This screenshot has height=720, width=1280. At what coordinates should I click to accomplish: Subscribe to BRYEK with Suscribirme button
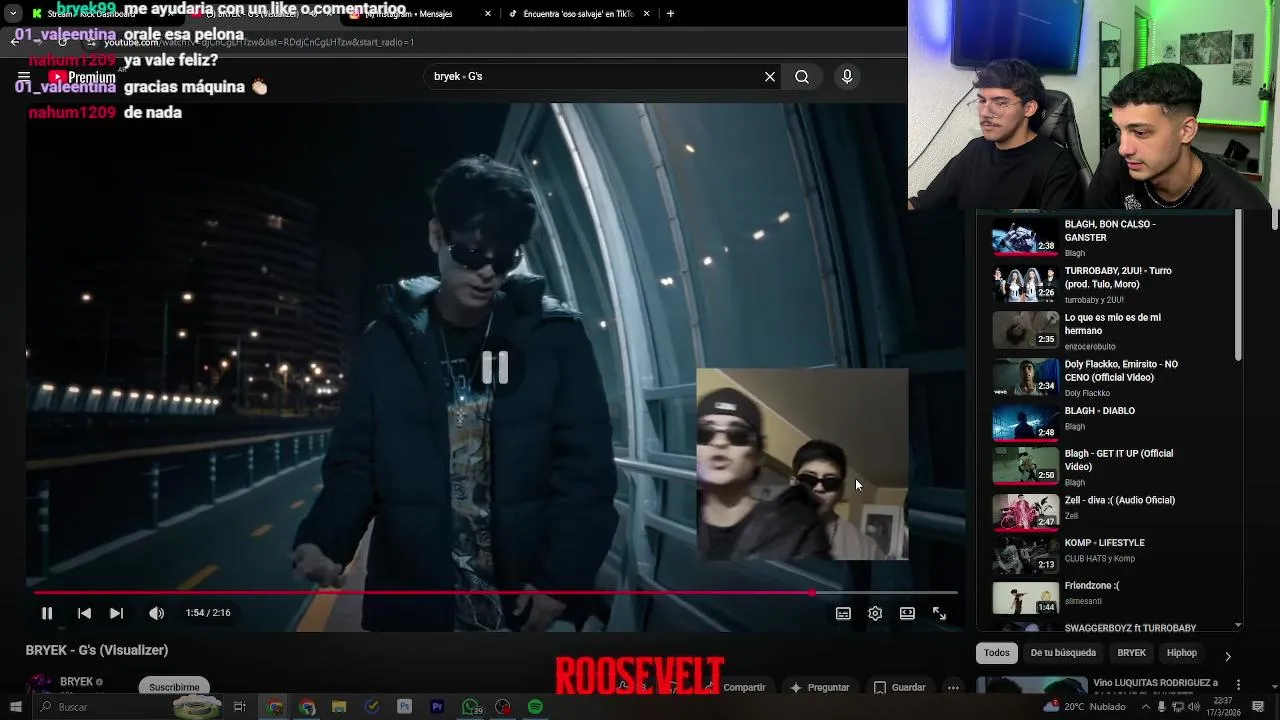click(x=174, y=687)
